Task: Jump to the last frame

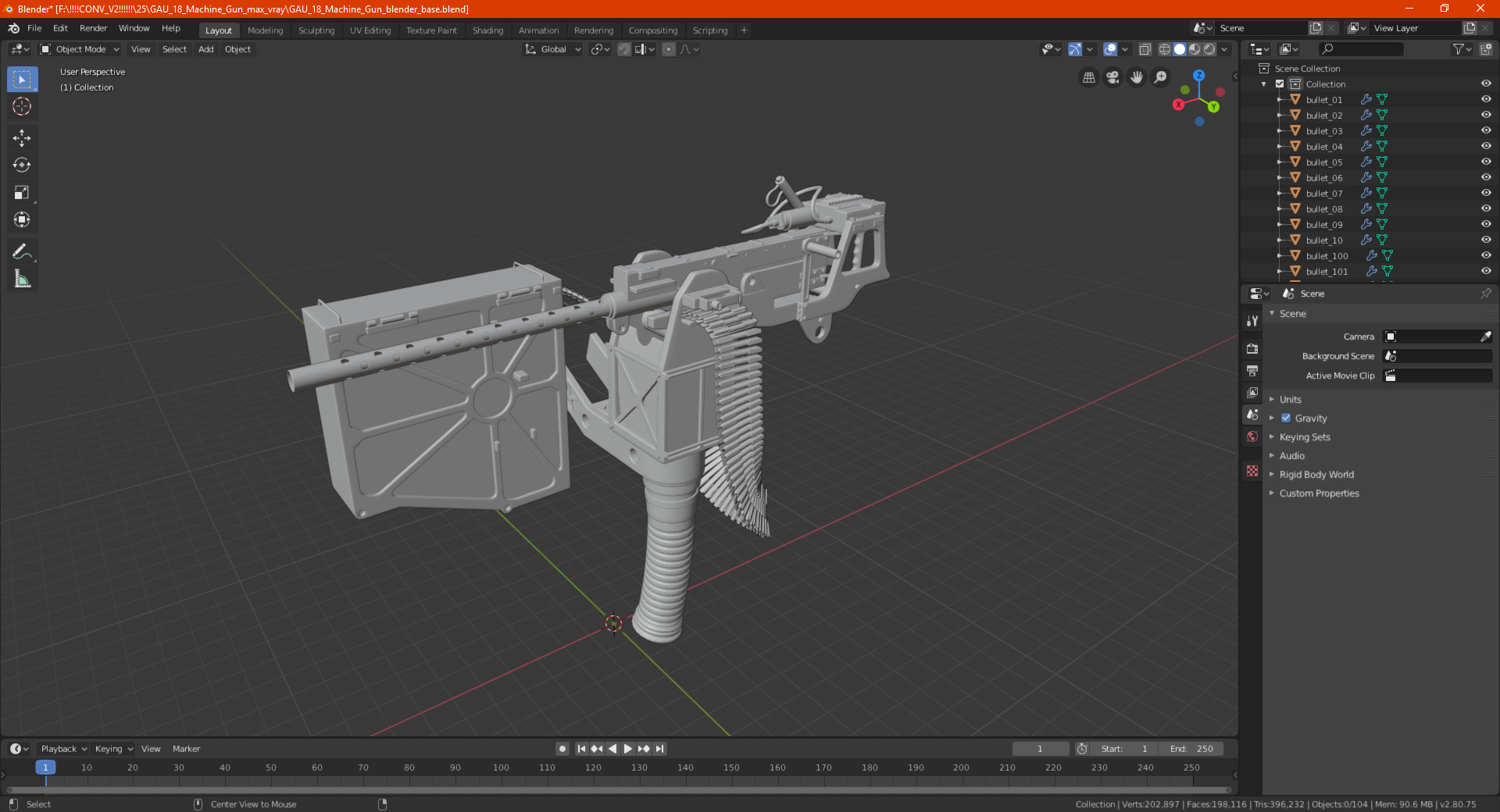Action: 659,749
